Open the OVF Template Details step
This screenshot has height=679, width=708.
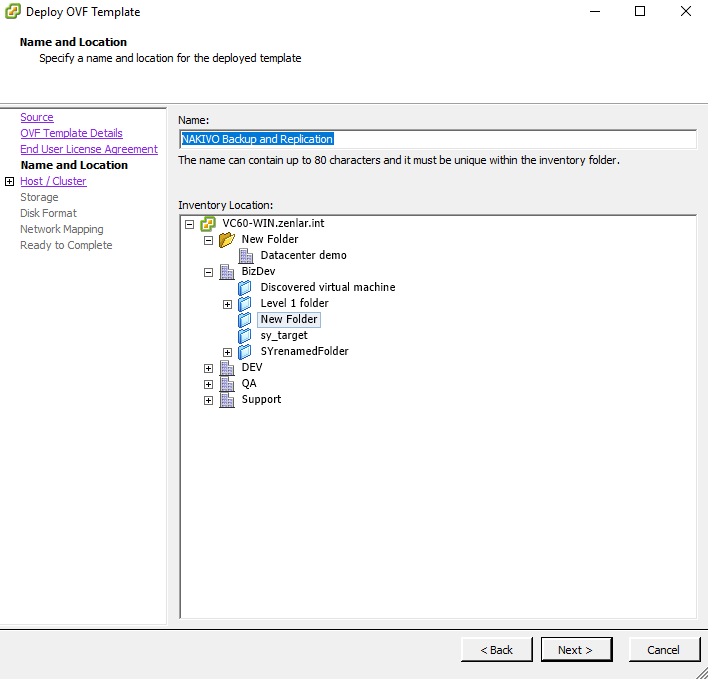71,133
